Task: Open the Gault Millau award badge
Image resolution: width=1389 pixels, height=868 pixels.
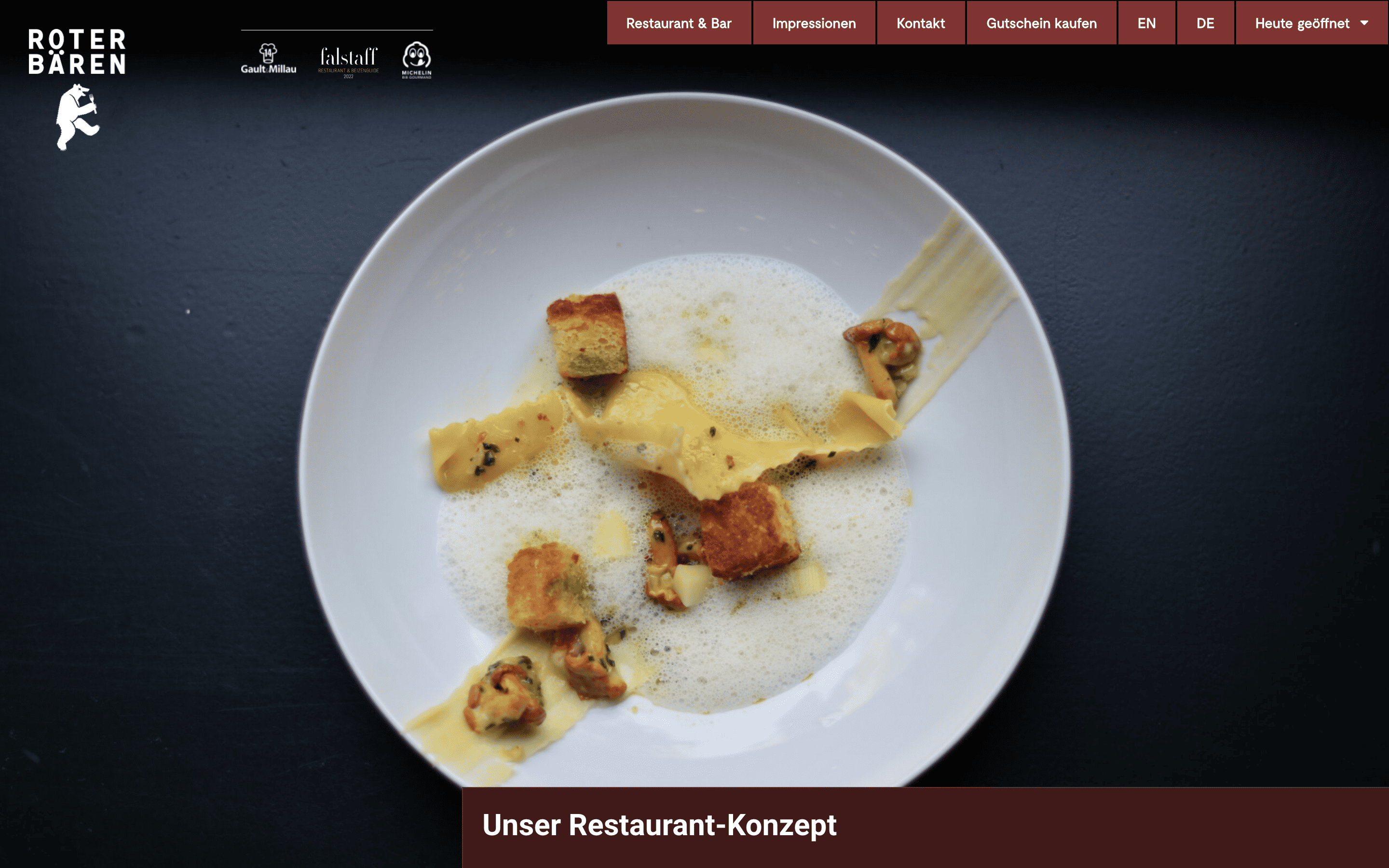Action: pos(268,58)
